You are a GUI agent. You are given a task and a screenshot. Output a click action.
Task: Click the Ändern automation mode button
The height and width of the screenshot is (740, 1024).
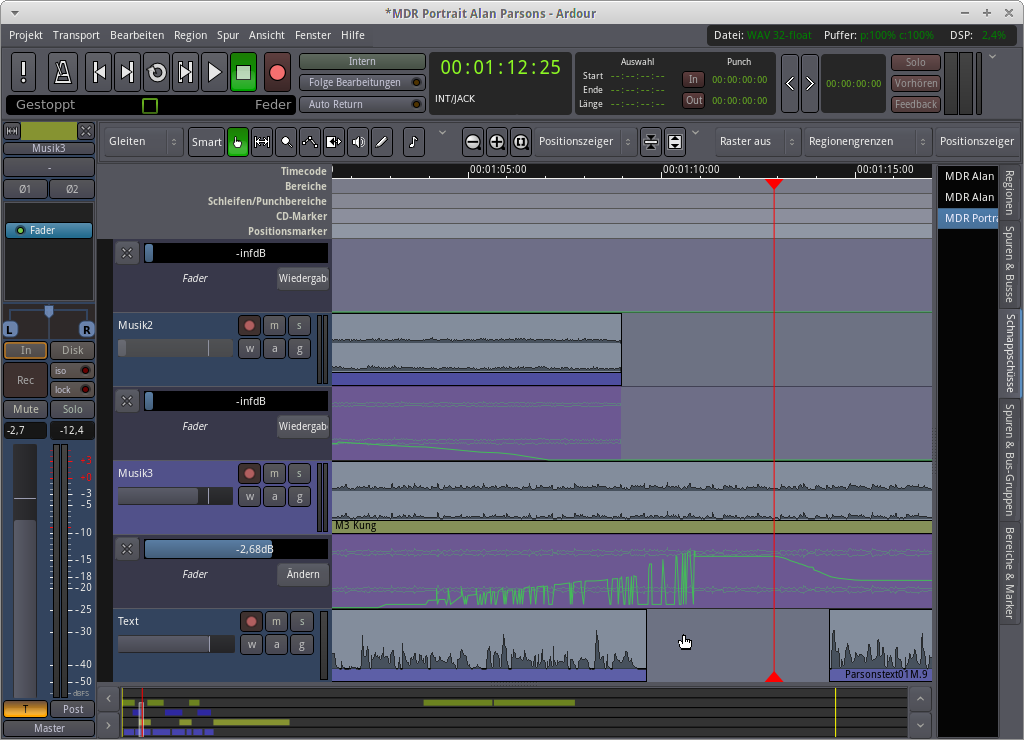(x=303, y=574)
